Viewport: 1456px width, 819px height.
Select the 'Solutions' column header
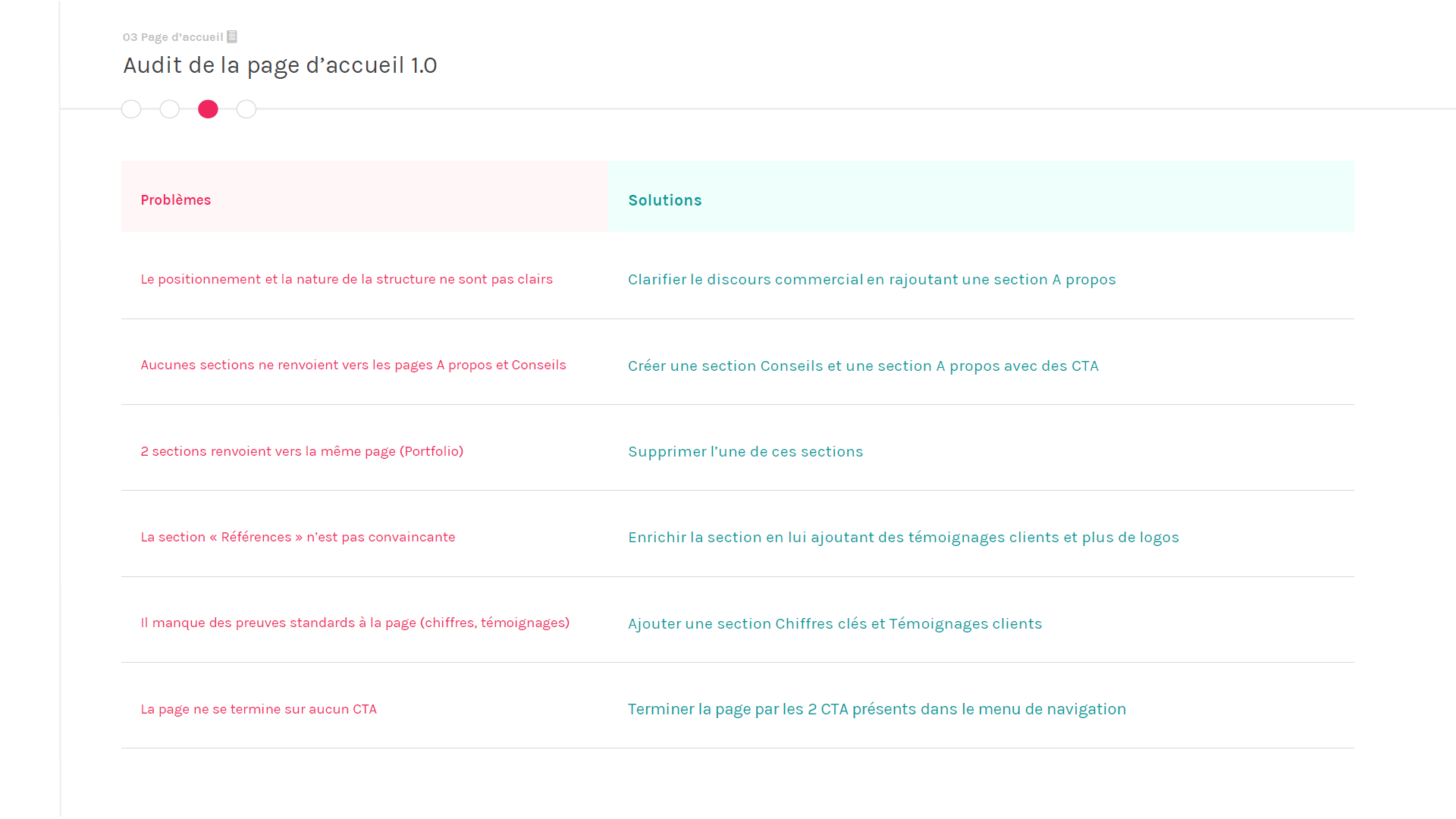pos(665,200)
